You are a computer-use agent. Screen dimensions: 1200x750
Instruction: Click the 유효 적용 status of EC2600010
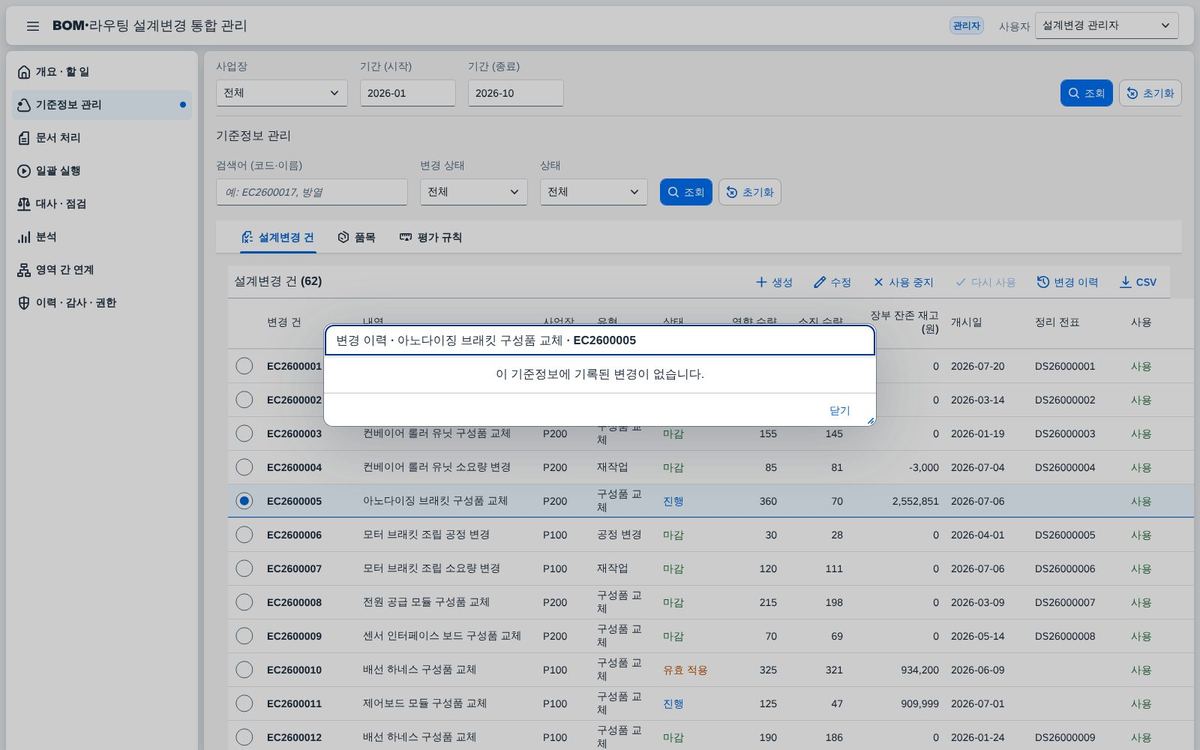click(685, 670)
